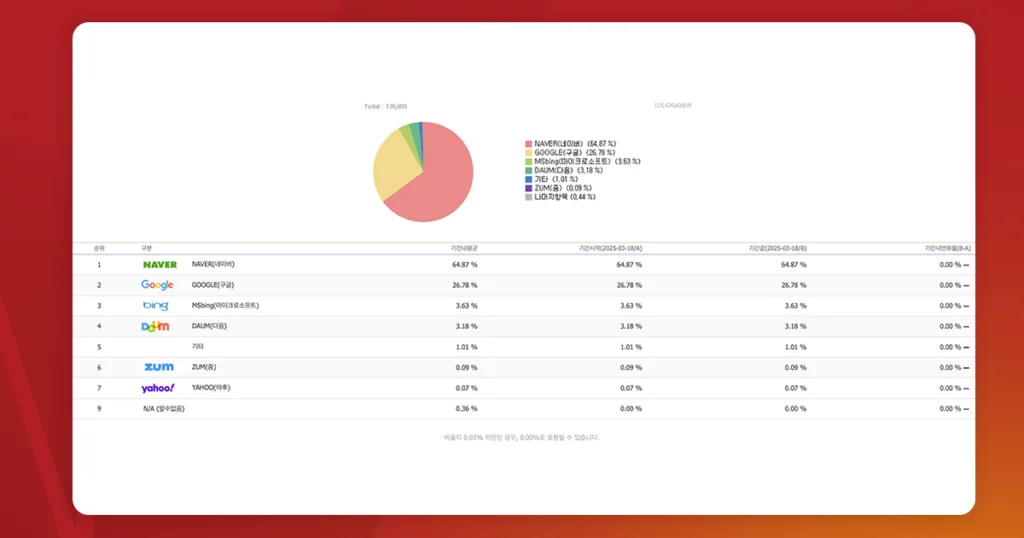Screen dimensions: 1024x538
Task: Click the 26.78 % average cell for GOOGLE
Action: 464,285
